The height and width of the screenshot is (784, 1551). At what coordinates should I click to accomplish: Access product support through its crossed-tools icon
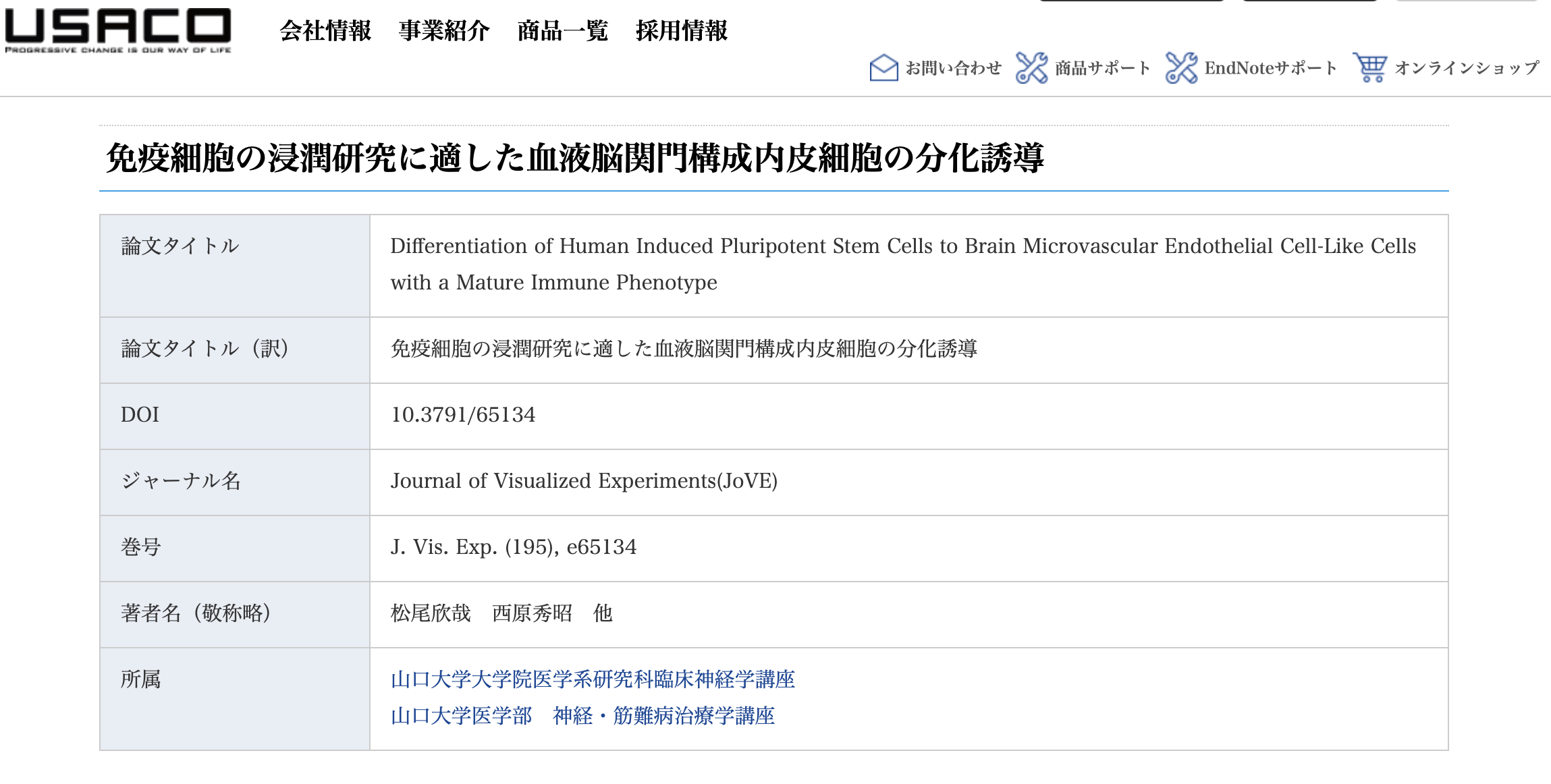pyautogui.click(x=1031, y=67)
